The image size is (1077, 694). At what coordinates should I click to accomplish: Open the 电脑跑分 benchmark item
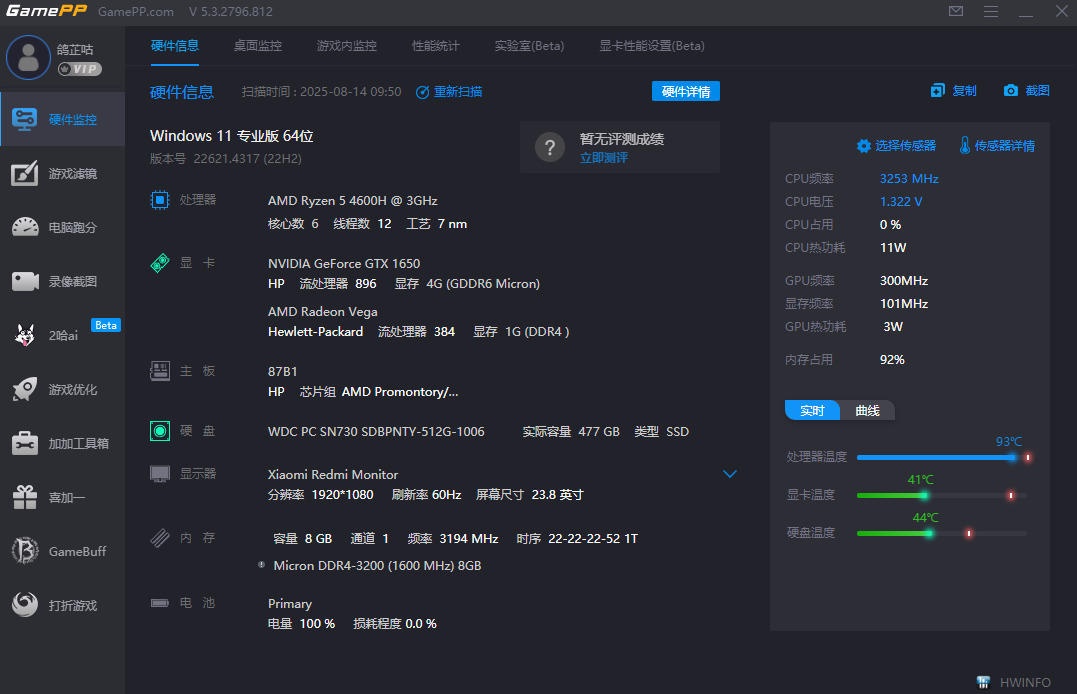tap(63, 227)
